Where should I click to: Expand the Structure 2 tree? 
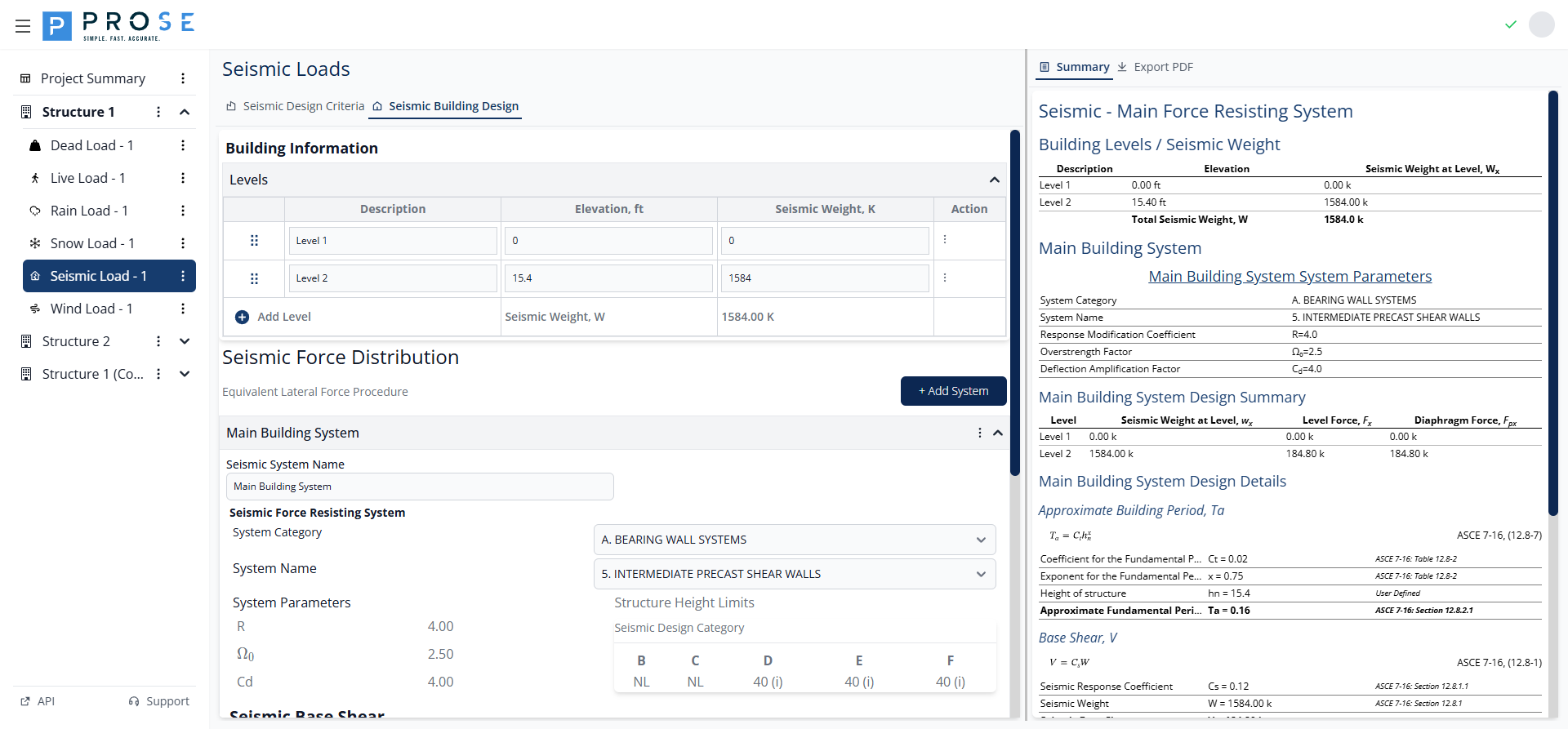[x=185, y=341]
